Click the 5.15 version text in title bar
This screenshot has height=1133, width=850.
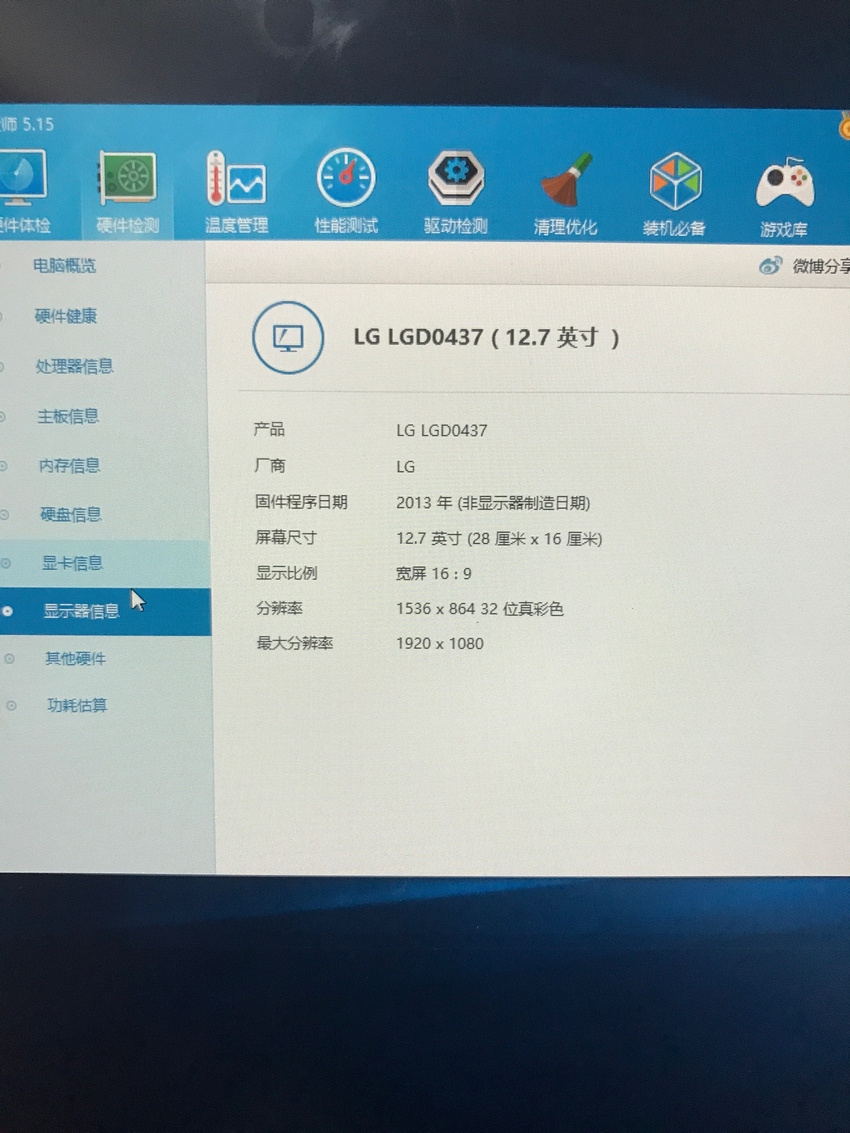coord(38,124)
